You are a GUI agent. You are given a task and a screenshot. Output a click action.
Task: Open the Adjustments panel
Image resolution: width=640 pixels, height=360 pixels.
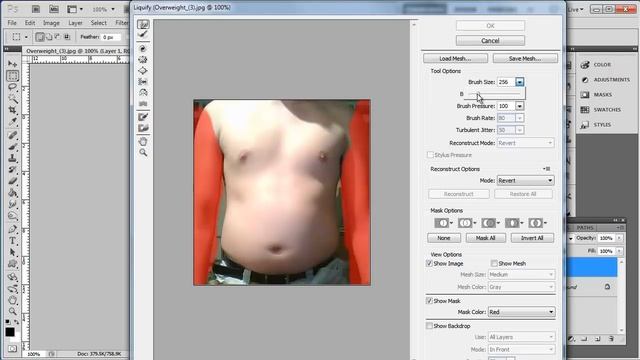click(606, 80)
